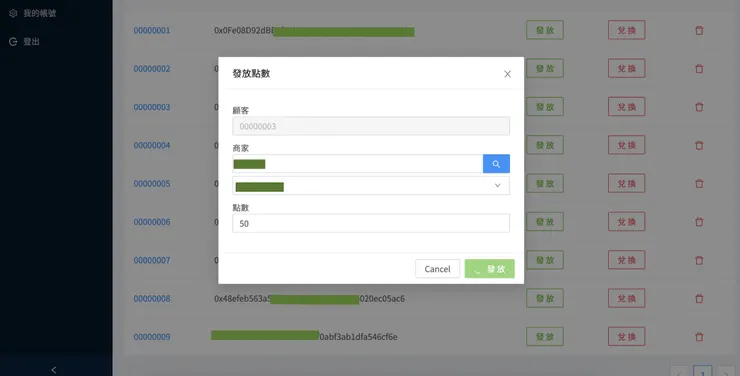Click 發放 button in row 00000002

[x=545, y=68]
